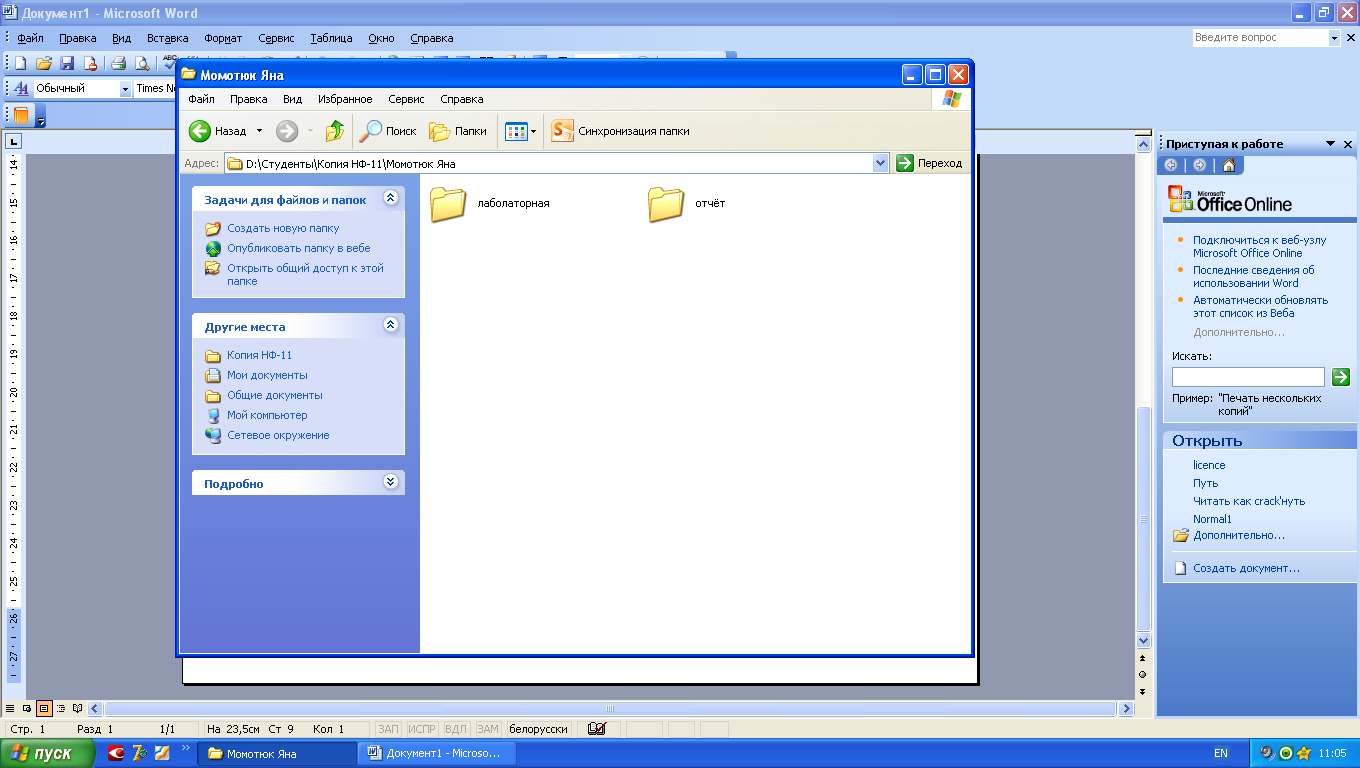Click Explorer's green Up folder icon
This screenshot has width=1360, height=768.
coord(334,131)
